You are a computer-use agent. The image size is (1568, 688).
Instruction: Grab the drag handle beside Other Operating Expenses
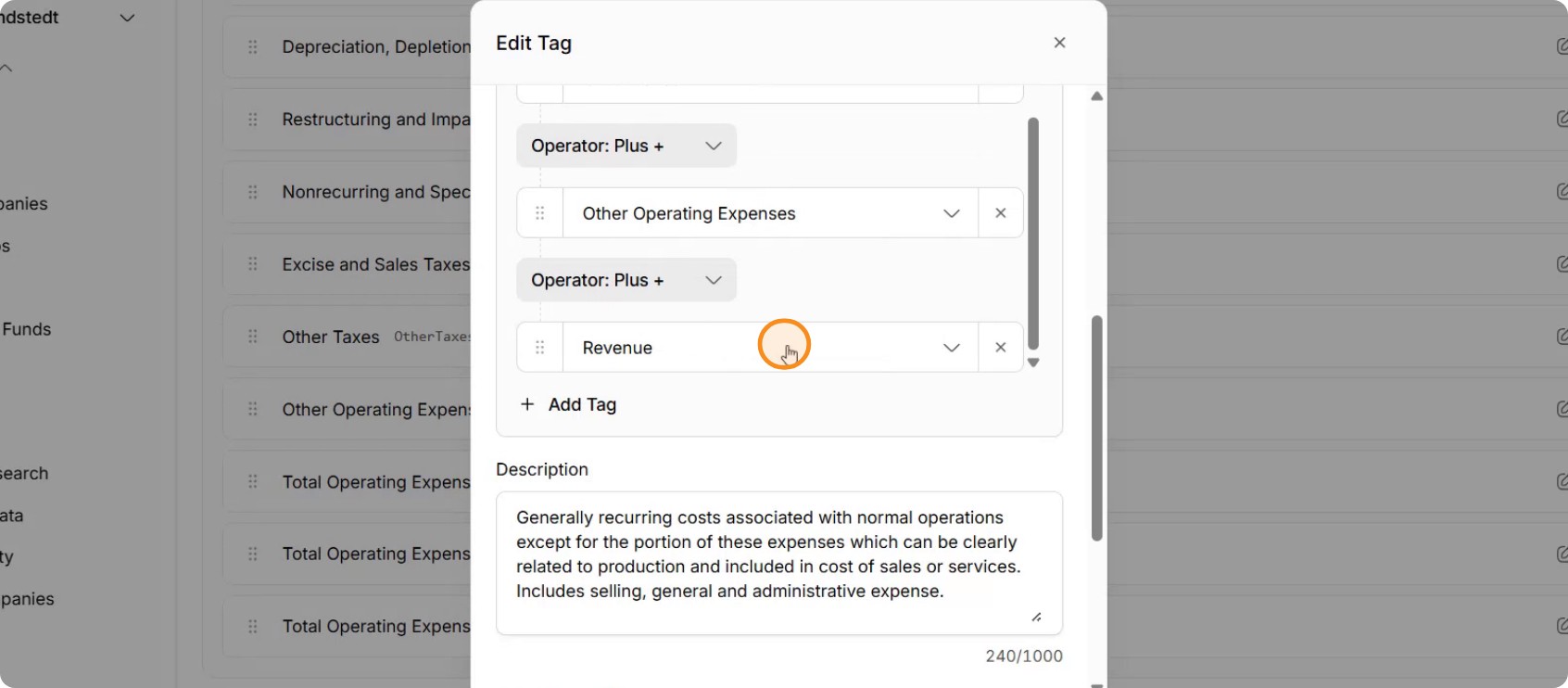pyautogui.click(x=540, y=213)
